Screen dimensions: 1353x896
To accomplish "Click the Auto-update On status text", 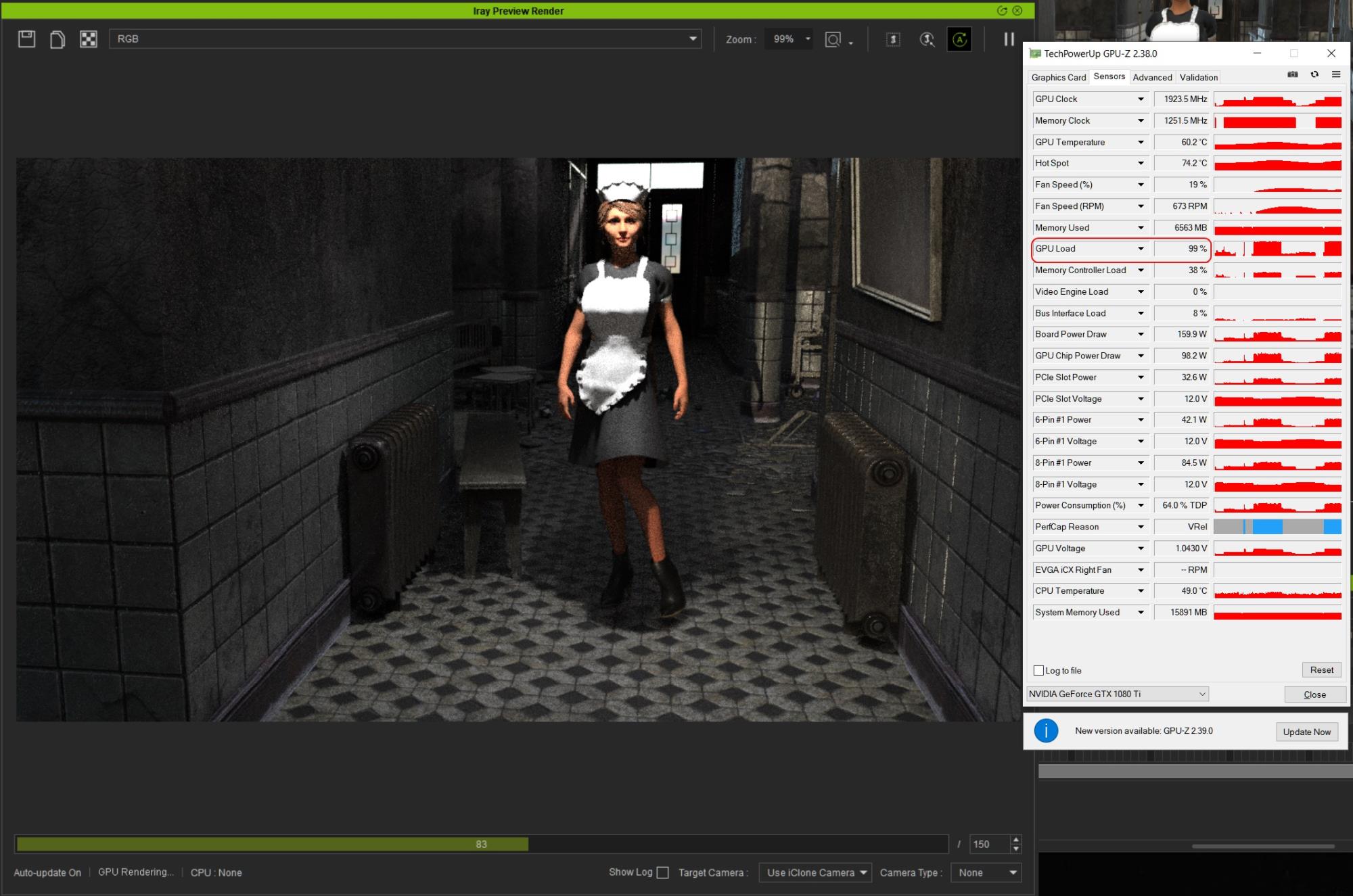I will coord(47,872).
